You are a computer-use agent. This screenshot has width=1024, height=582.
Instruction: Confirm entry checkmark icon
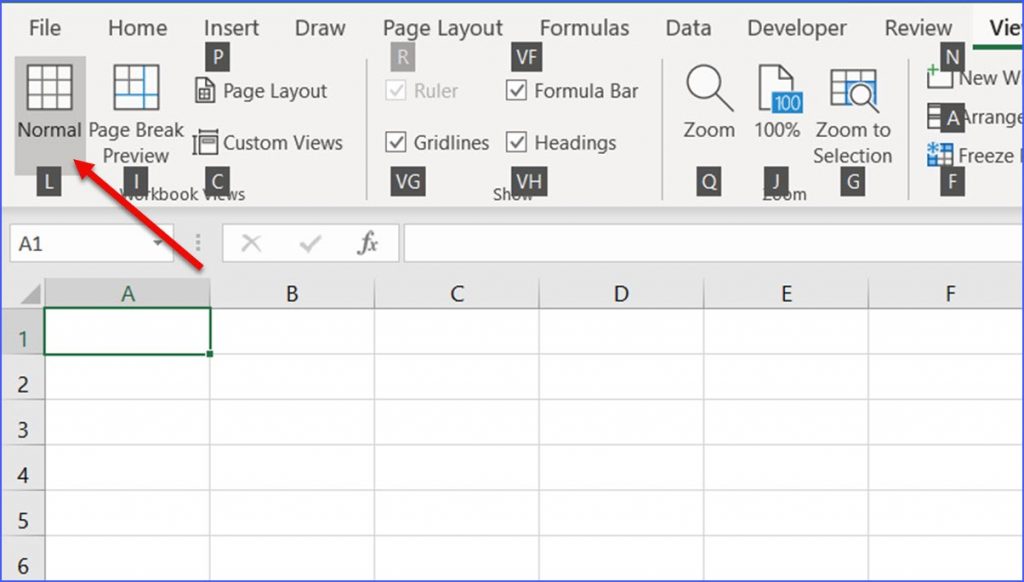310,244
